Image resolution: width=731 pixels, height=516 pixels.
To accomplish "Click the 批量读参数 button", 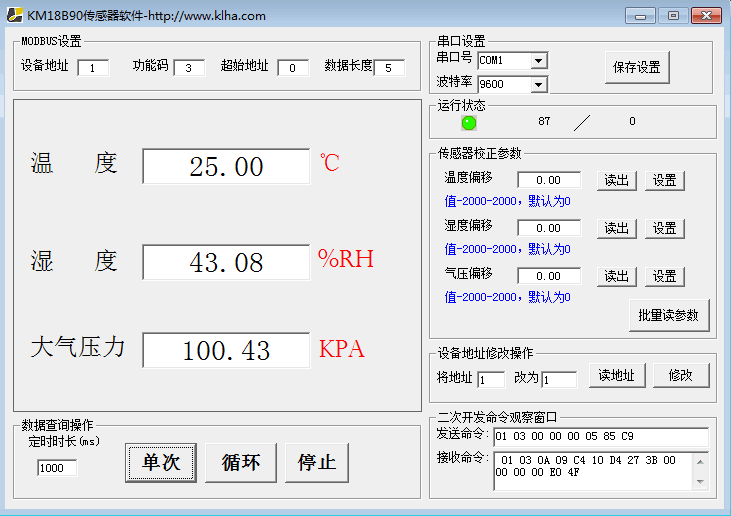I will click(x=669, y=316).
